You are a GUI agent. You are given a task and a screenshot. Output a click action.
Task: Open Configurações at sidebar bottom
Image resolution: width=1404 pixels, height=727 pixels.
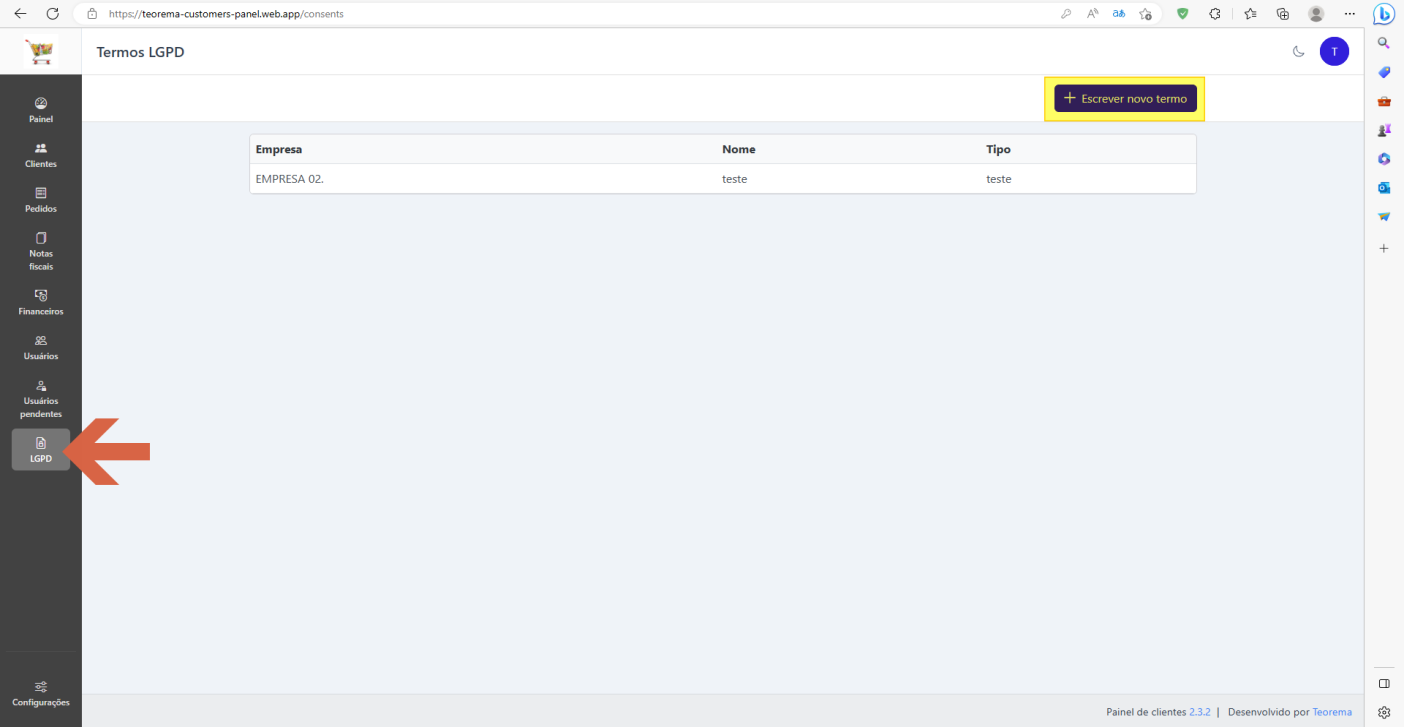41,694
